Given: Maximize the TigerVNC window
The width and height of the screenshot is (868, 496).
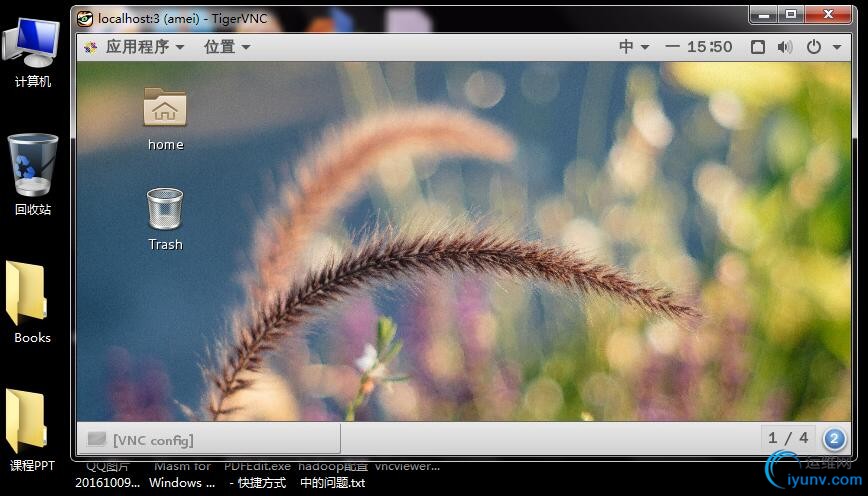Looking at the screenshot, I should [x=791, y=14].
